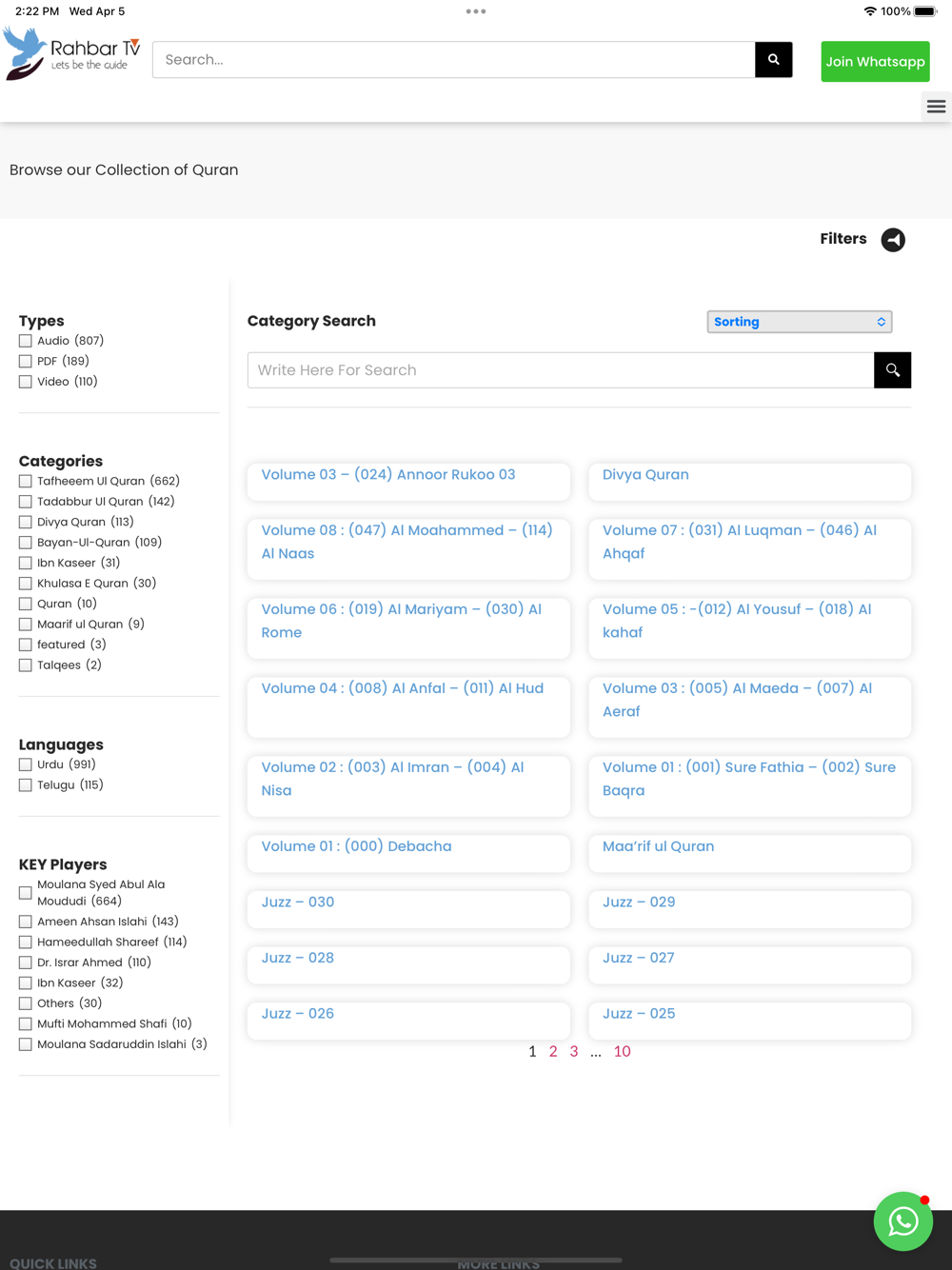Viewport: 952px width, 1270px height.
Task: Open Volume 01 : (000) Debacha
Action: [x=408, y=854]
